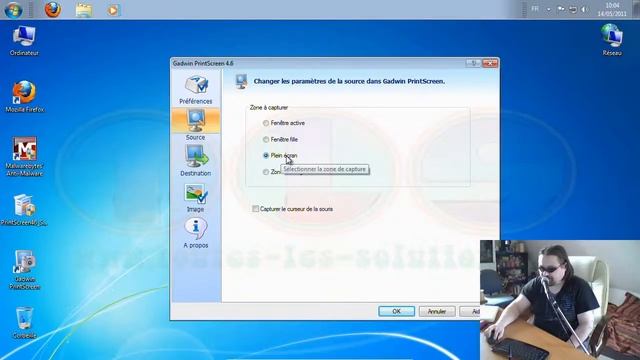Open the media player taskbar icon
Viewport: 640px width, 360px height.
(x=113, y=10)
